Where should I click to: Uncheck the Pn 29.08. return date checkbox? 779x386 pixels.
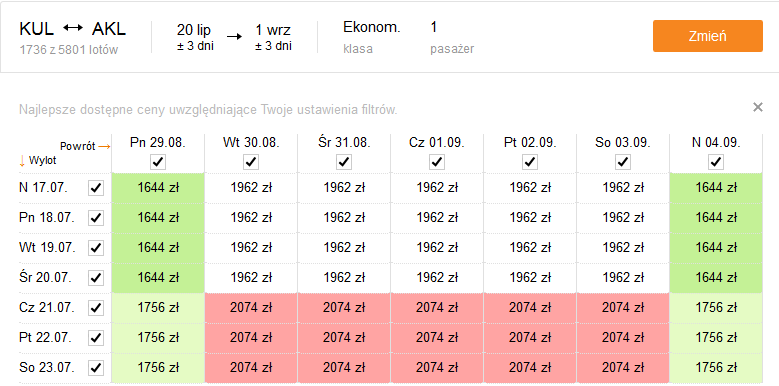pos(158,162)
